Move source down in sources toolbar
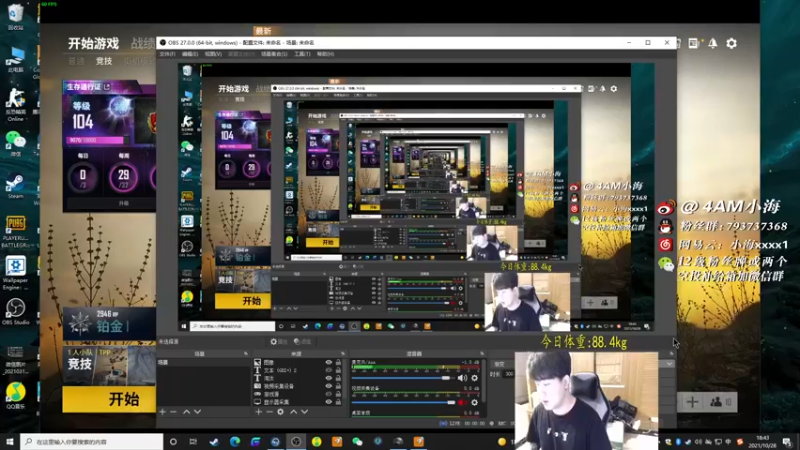This screenshot has height=450, width=800. click(305, 412)
